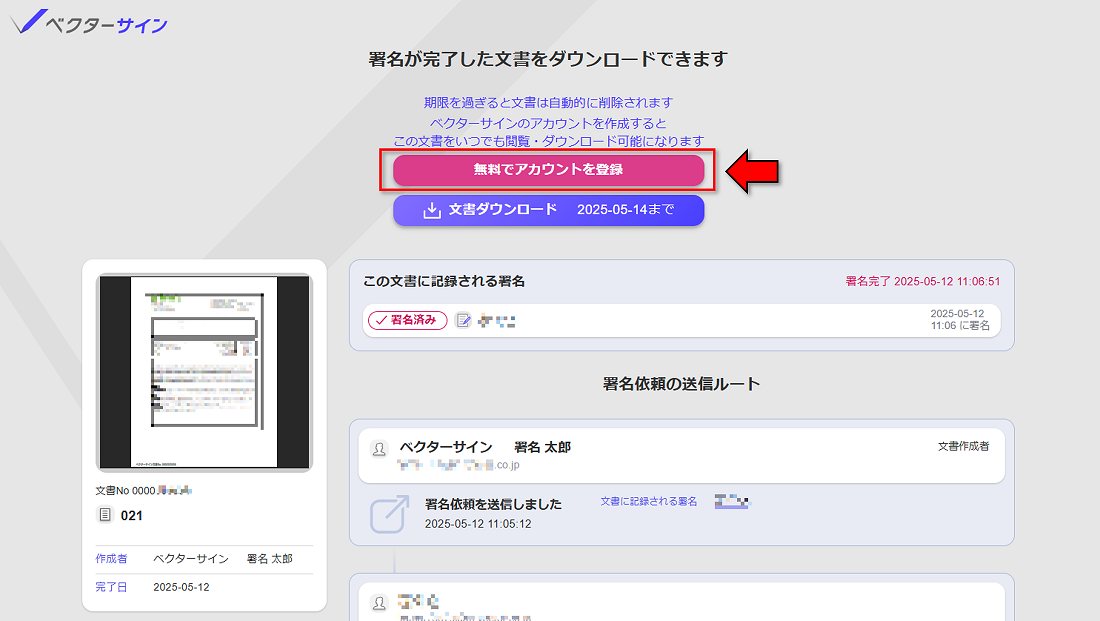Click the document icon next to 021

click(x=105, y=515)
